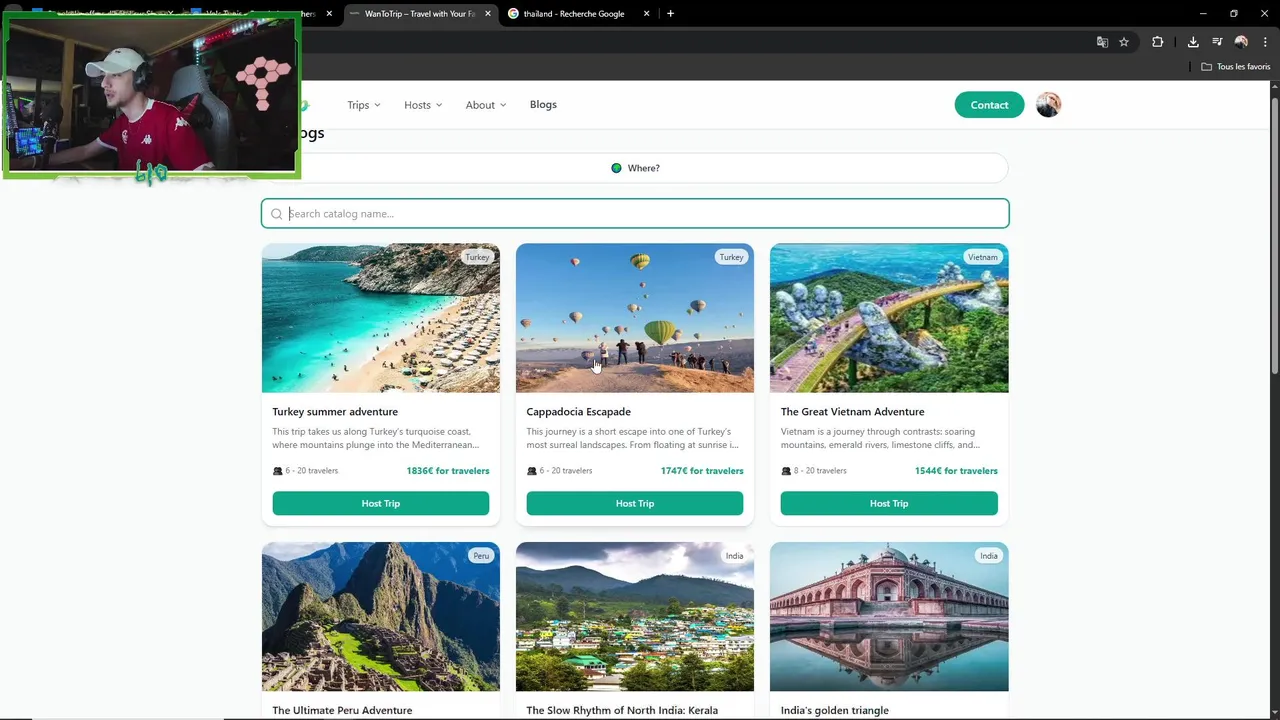Image resolution: width=1280 pixels, height=720 pixels.
Task: Click the green globe Where? icon
Action: coord(616,168)
